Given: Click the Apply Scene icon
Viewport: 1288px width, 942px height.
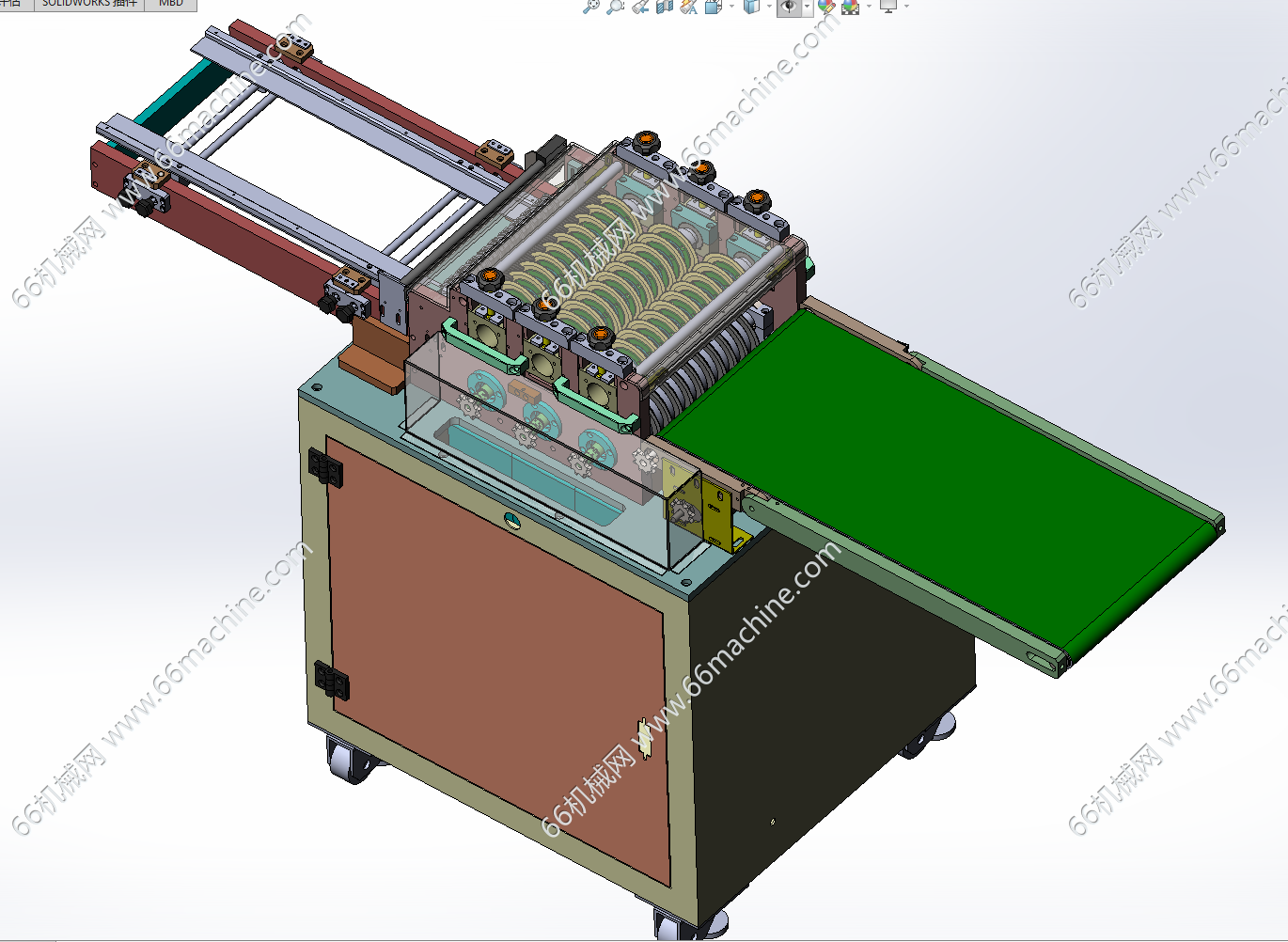Looking at the screenshot, I should (851, 6).
